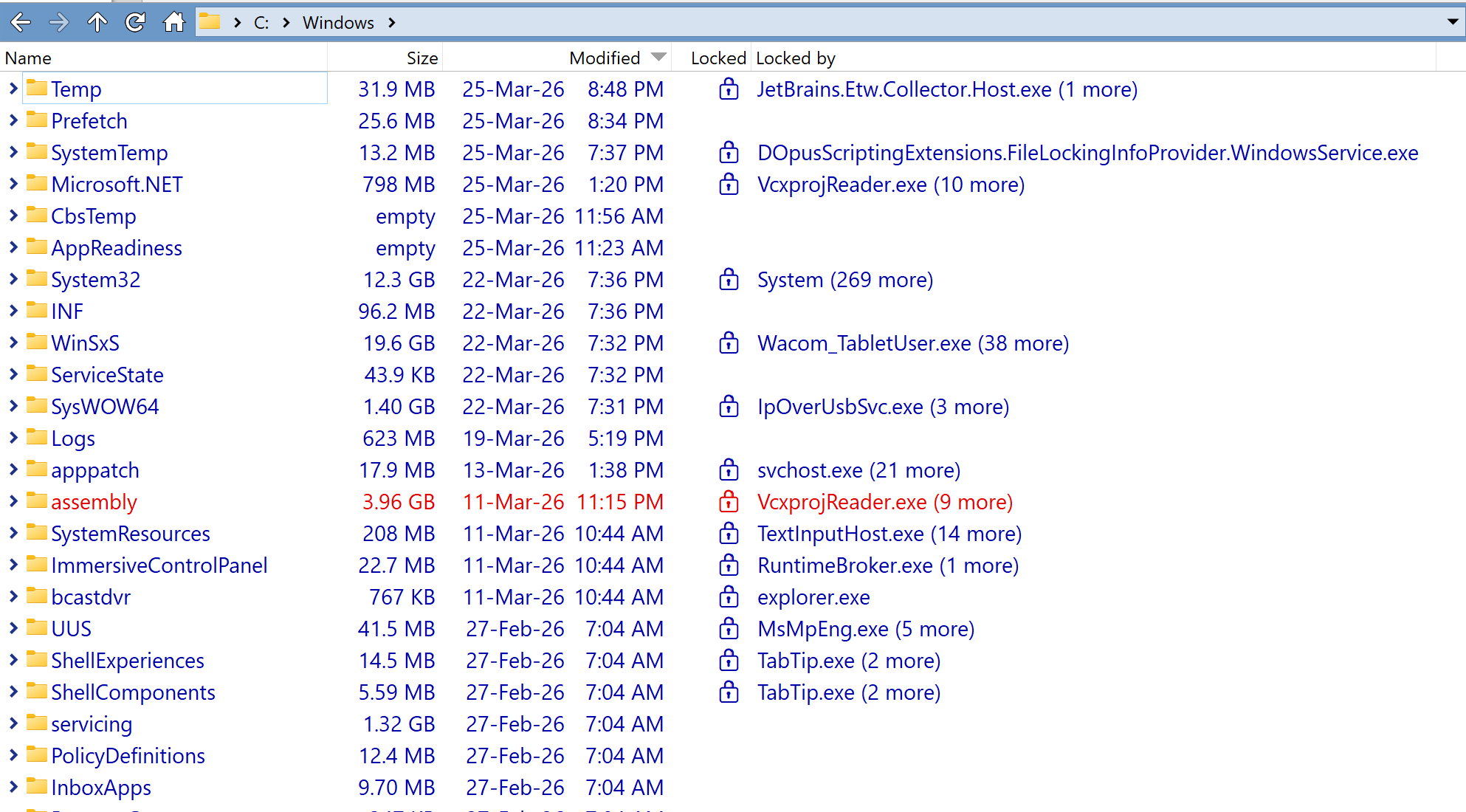The height and width of the screenshot is (812, 1466).
Task: Select the ShellExperiences folder
Action: (x=128, y=661)
